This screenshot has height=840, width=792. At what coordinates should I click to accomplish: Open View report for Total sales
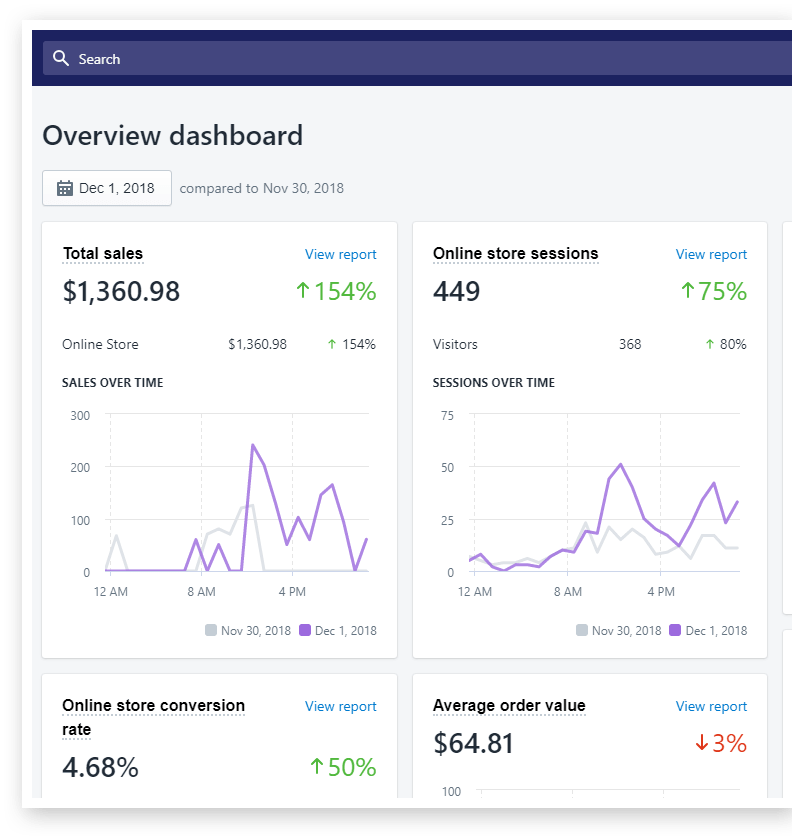[x=340, y=254]
